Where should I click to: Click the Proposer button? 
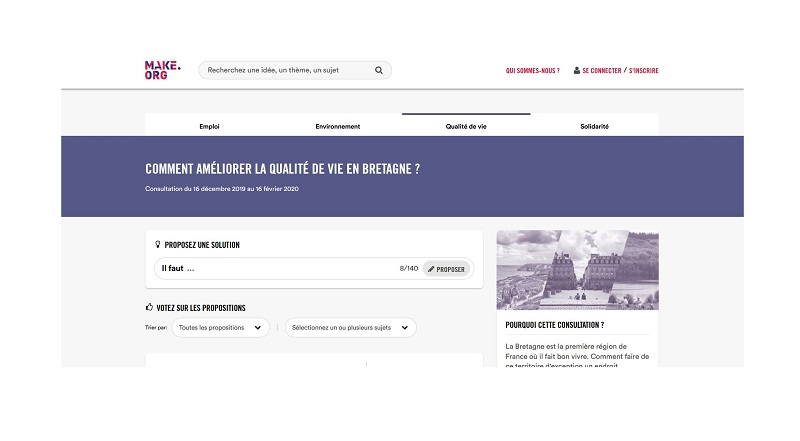tap(446, 269)
